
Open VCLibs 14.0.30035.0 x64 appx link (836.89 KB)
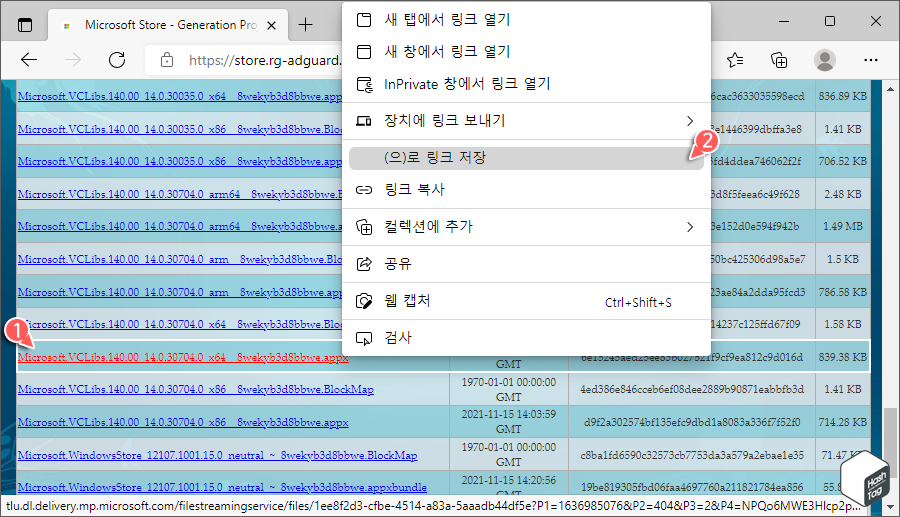coord(180,96)
